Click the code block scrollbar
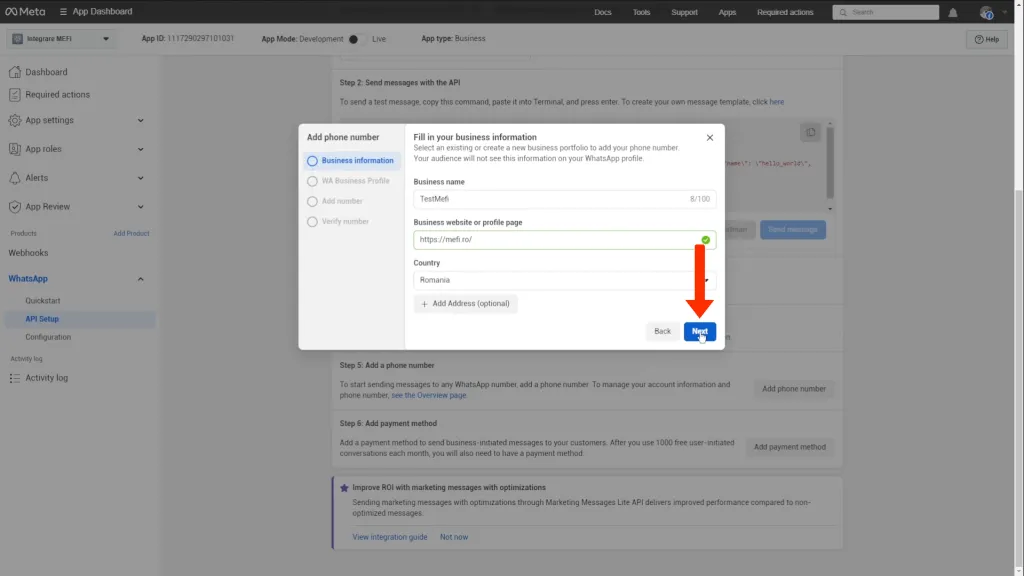The width and height of the screenshot is (1024, 576). click(830, 163)
